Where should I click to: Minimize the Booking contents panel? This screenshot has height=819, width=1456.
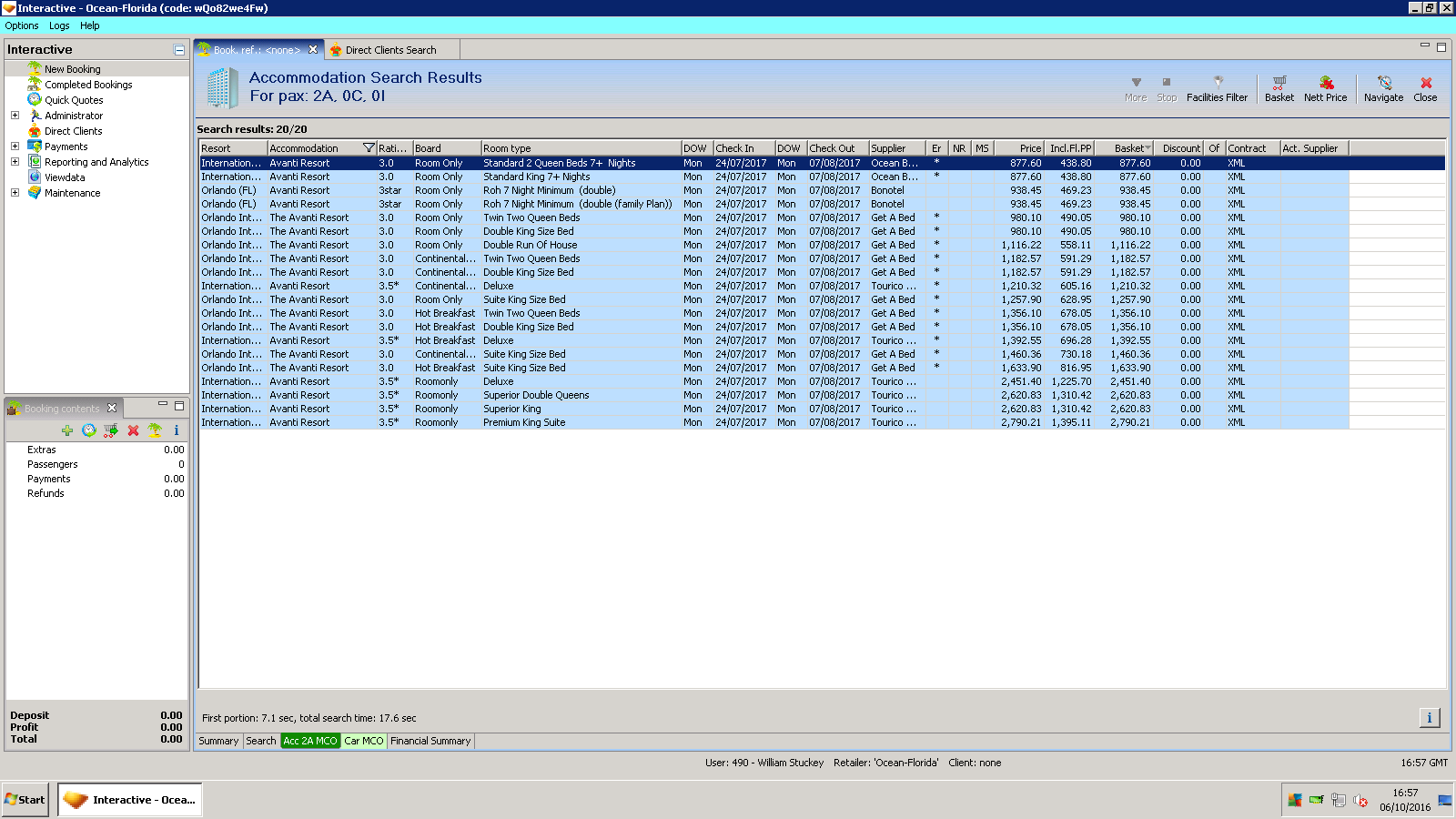tap(163, 404)
